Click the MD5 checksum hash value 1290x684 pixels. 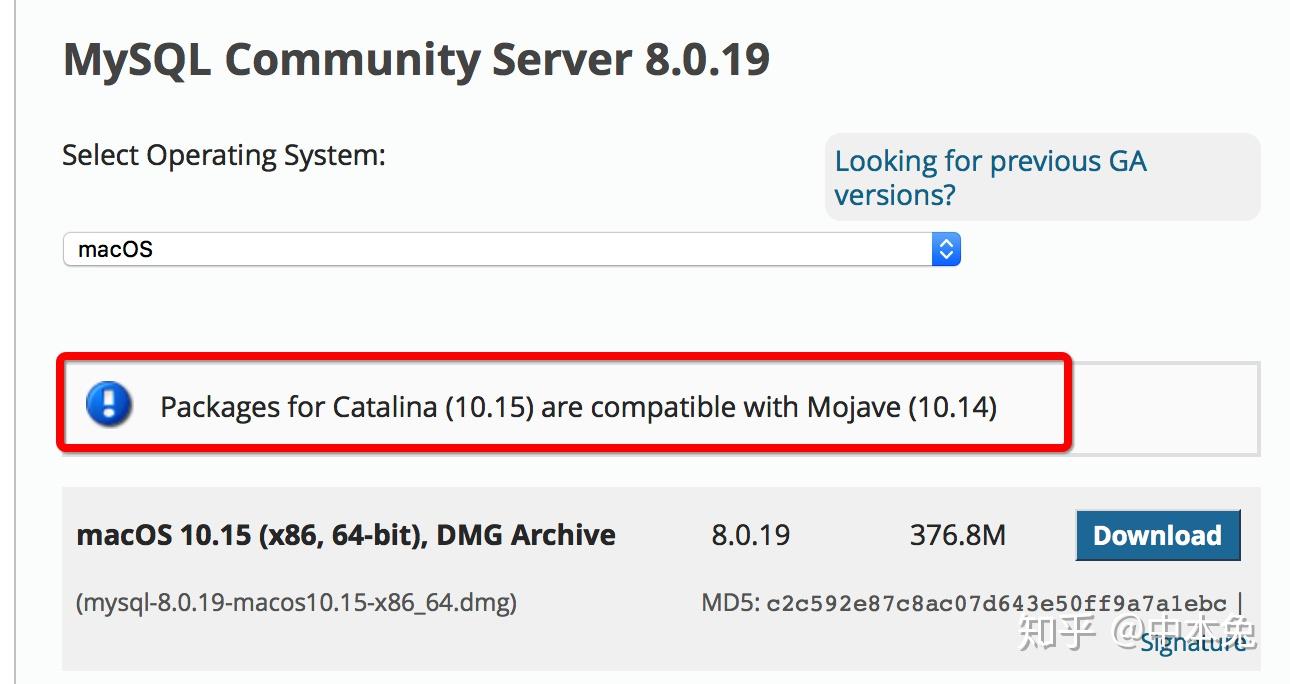[996, 604]
